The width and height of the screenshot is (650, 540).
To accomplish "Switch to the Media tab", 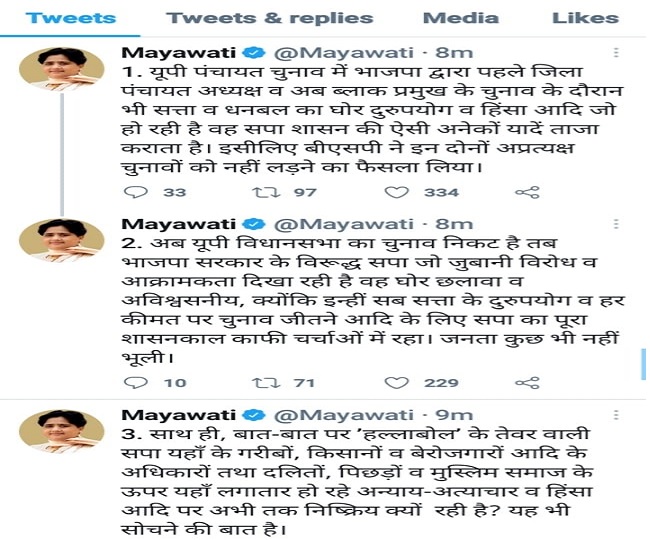I will pos(461,18).
